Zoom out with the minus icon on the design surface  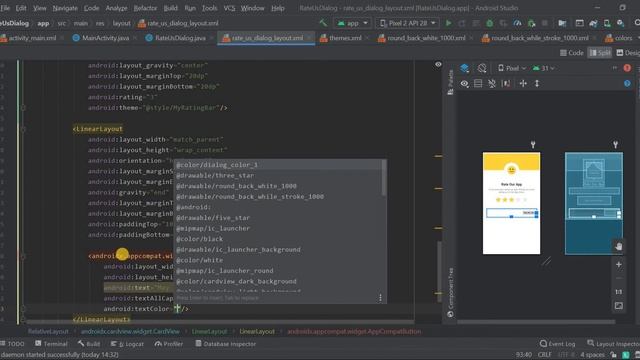[x=618, y=278]
